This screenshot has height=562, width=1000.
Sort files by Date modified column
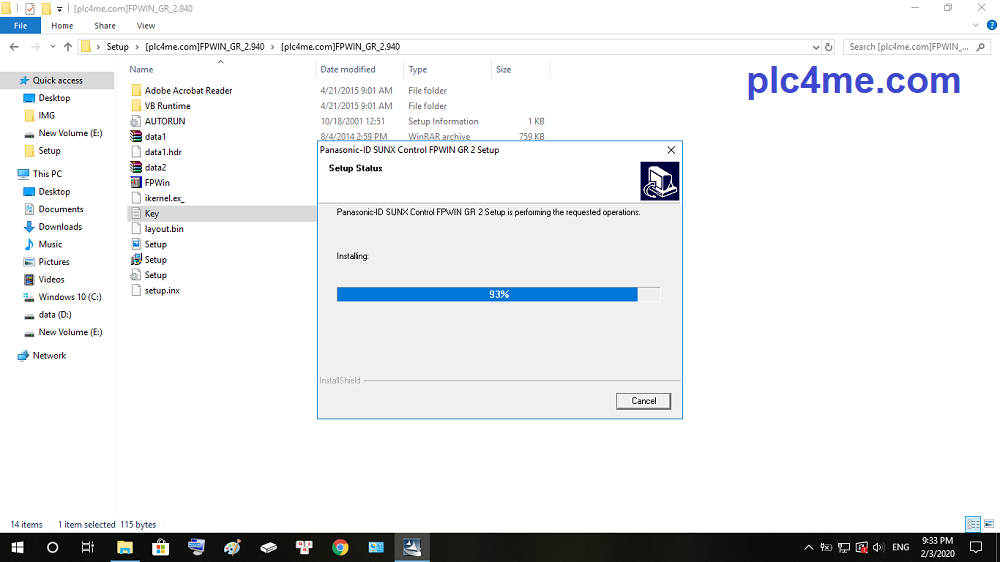click(348, 70)
